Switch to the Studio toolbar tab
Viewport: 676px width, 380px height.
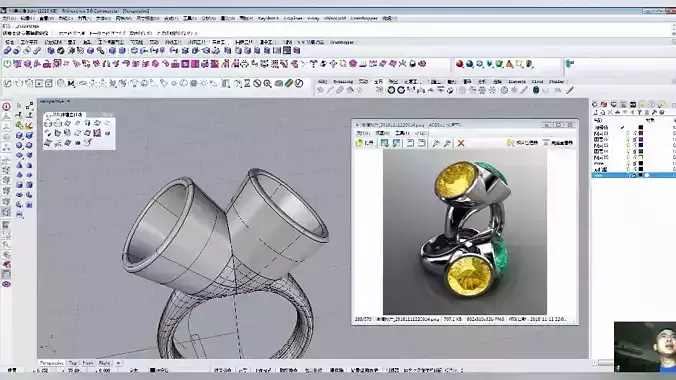click(556, 82)
